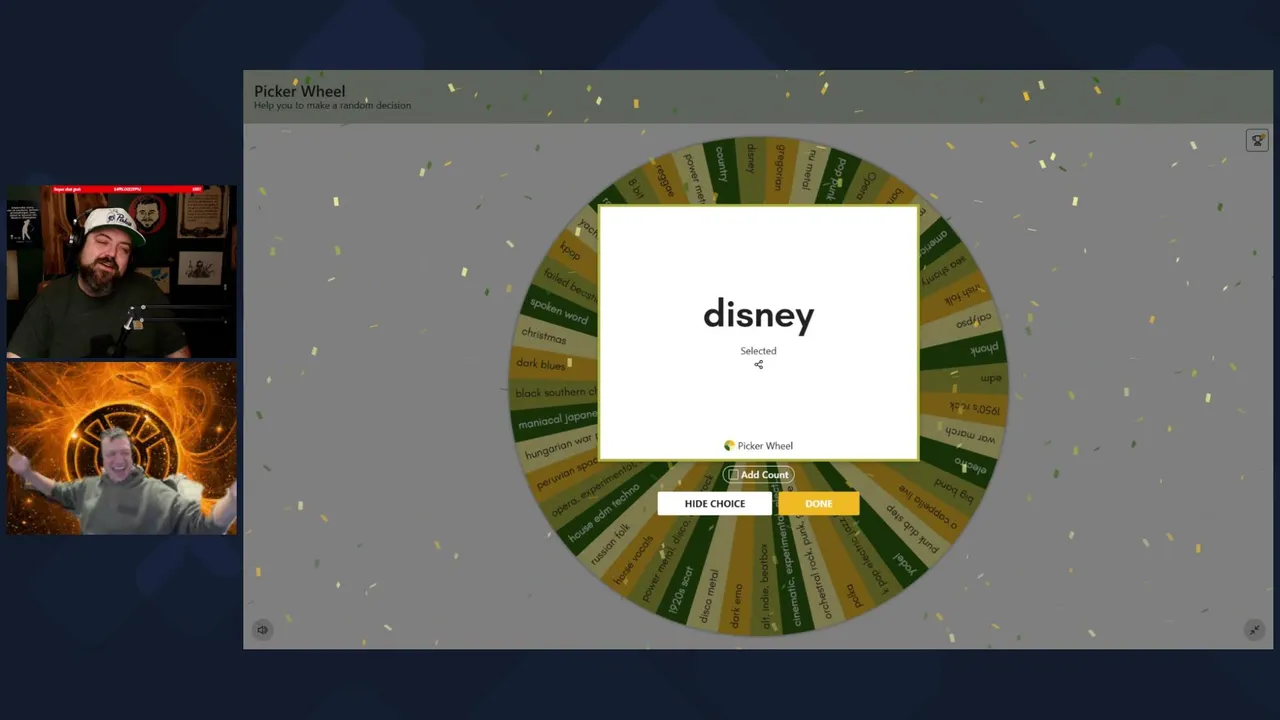Click the '8 bit' wheel segment

tap(636, 189)
